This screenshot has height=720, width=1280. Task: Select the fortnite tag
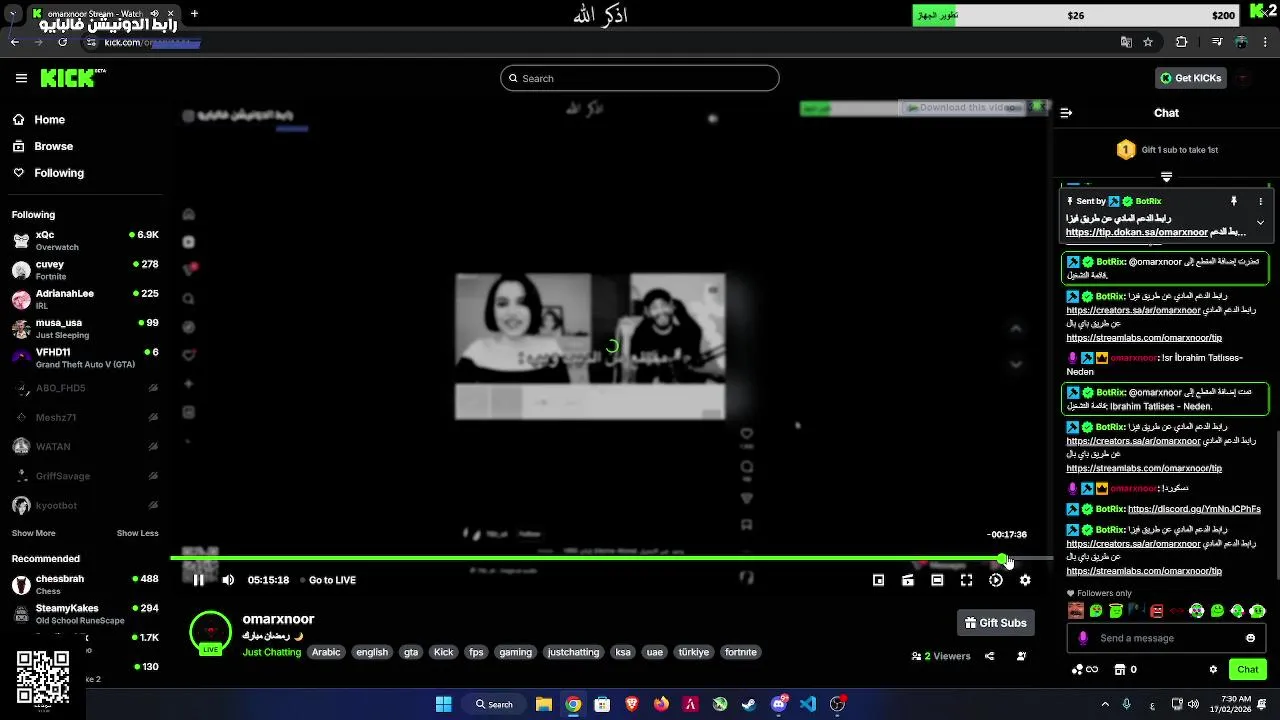[x=741, y=652]
